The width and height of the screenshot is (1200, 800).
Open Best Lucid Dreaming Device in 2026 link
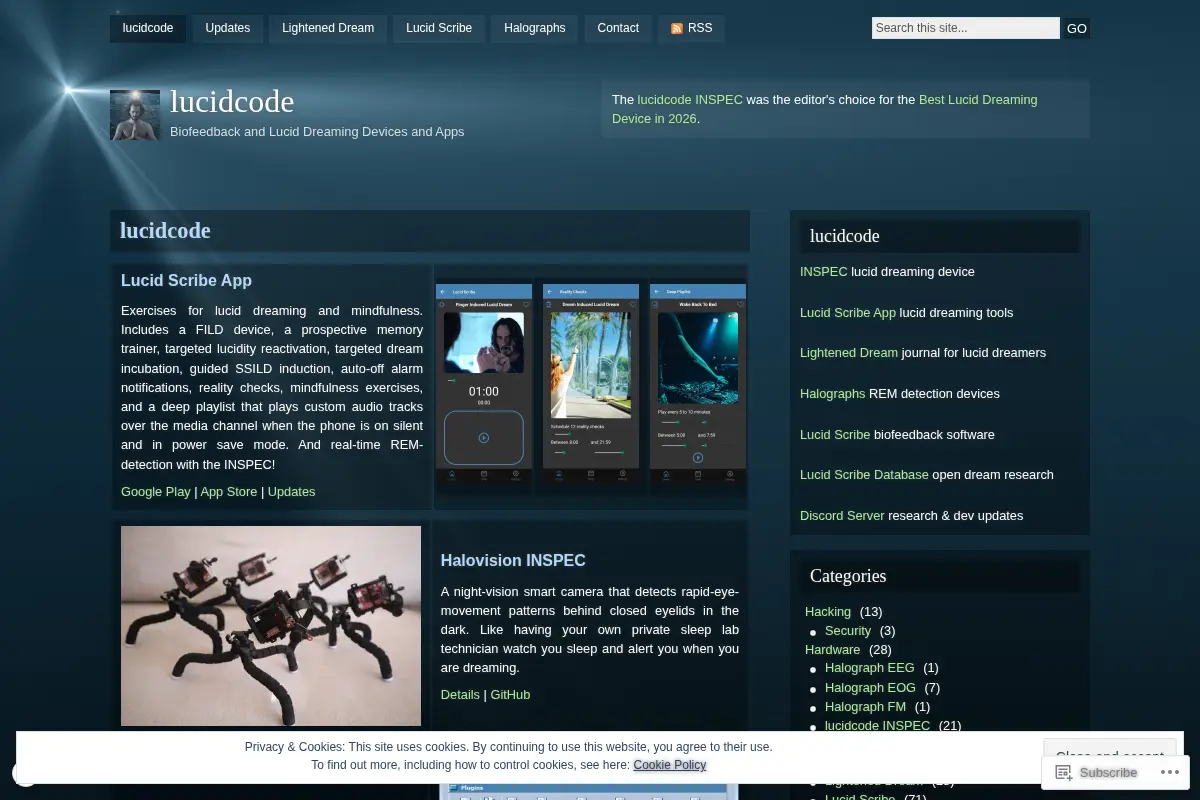(x=824, y=109)
